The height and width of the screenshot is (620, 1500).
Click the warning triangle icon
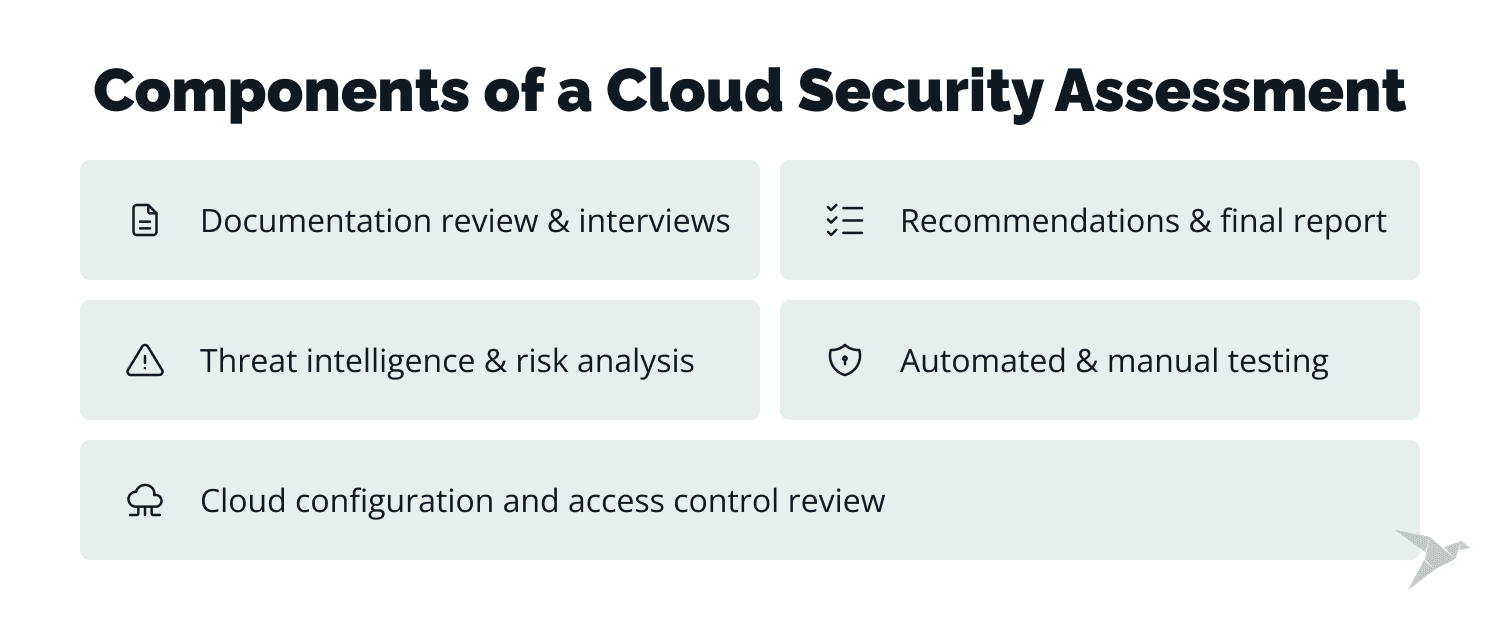pyautogui.click(x=145, y=360)
